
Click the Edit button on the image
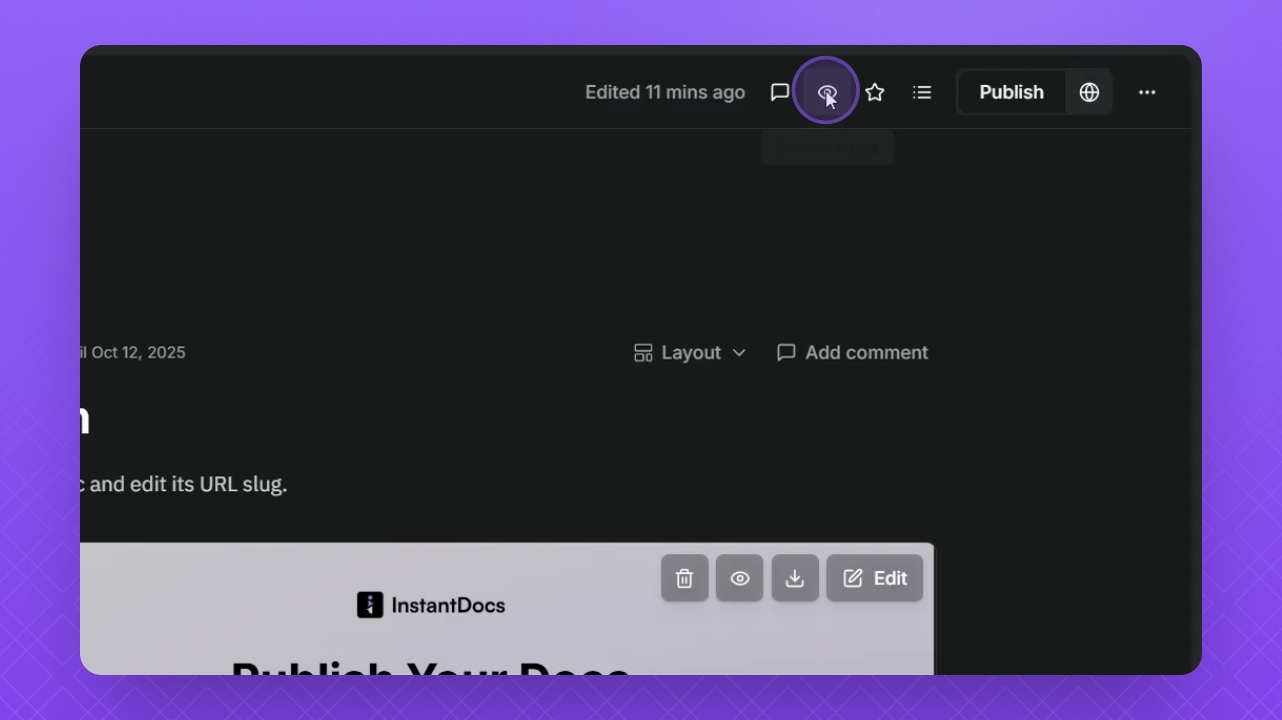pyautogui.click(x=875, y=578)
